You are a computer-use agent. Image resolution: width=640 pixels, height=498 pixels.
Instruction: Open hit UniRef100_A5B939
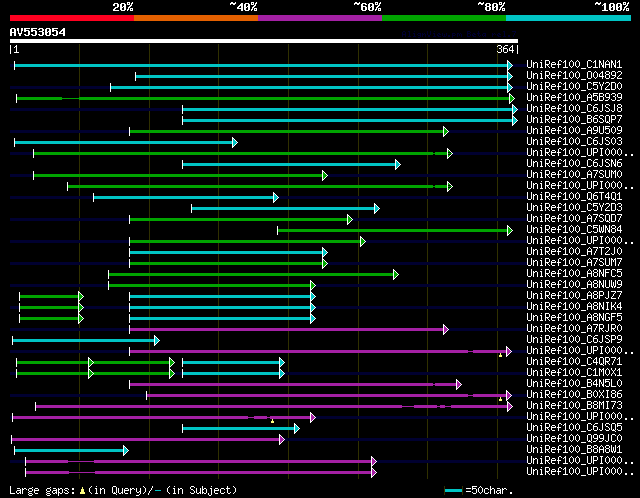click(x=574, y=98)
